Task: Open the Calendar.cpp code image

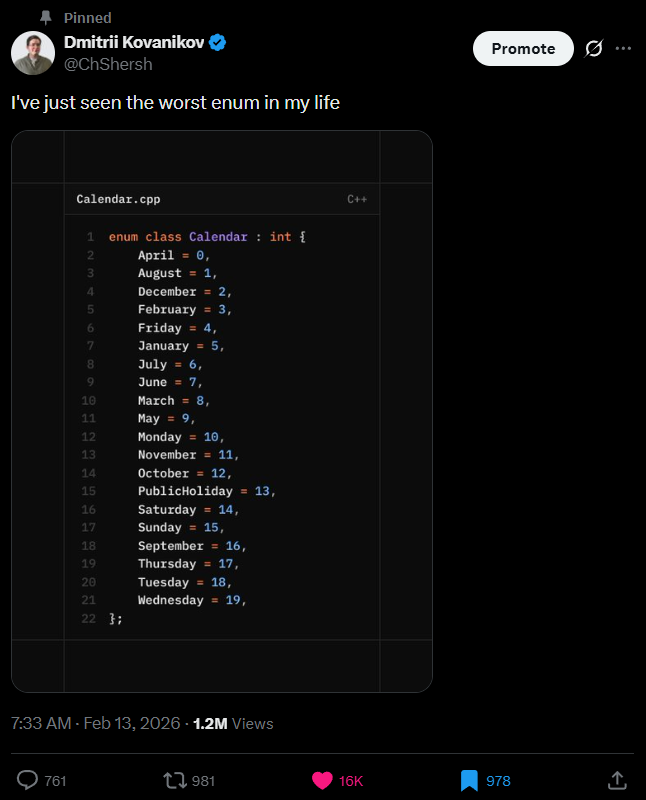Action: click(222, 411)
